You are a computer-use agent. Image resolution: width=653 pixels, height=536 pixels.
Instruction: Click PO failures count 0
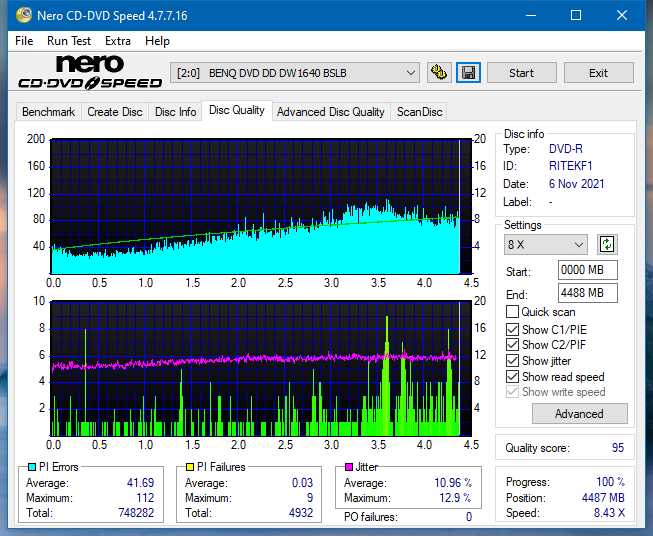point(469,517)
